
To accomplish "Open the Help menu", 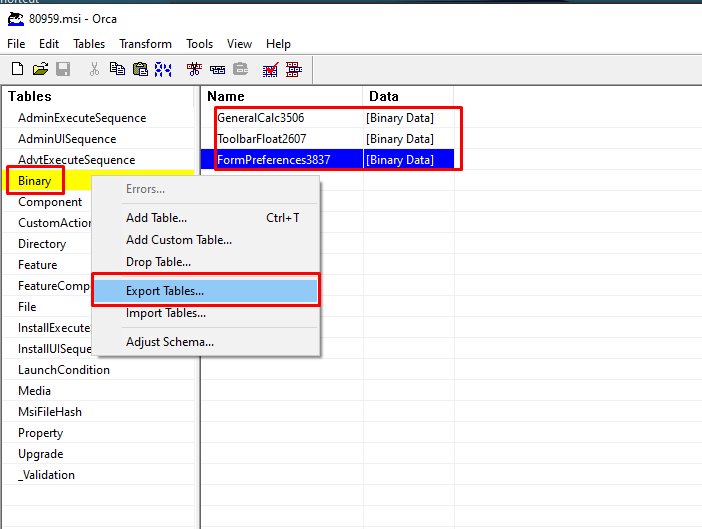I will 278,44.
